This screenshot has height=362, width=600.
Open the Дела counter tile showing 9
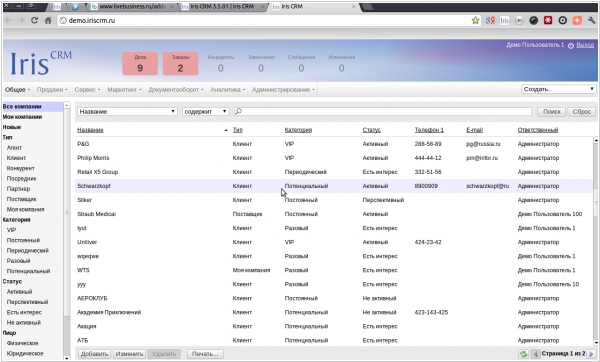[x=140, y=64]
